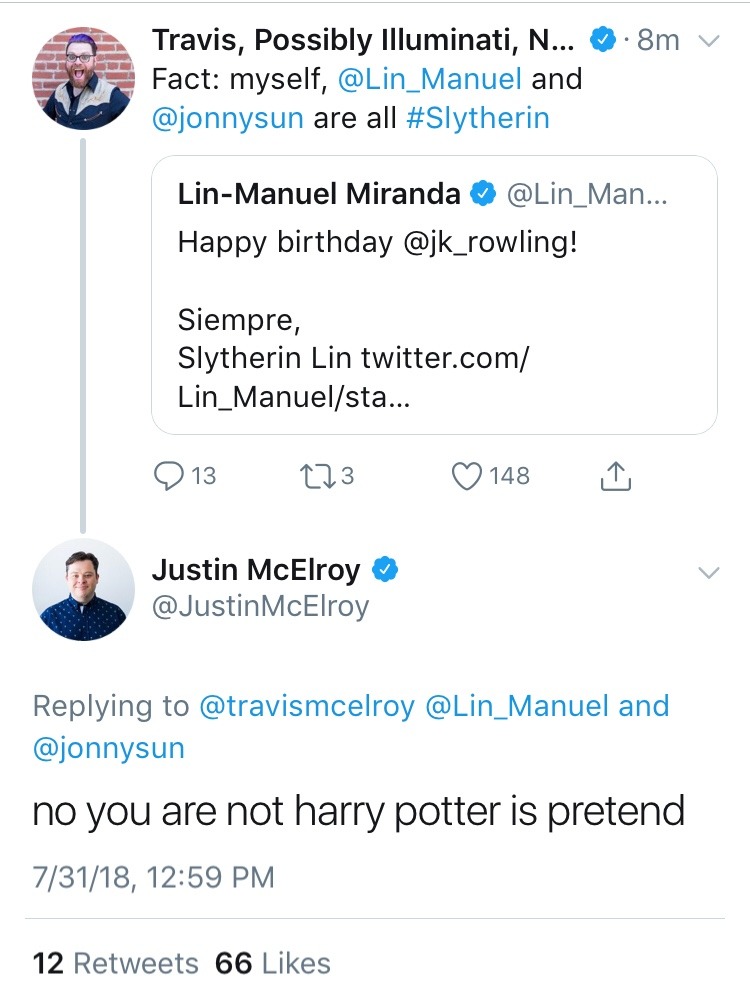This screenshot has height=1005, width=750.
Task: Tap Travis's verified badge
Action: coord(602,40)
